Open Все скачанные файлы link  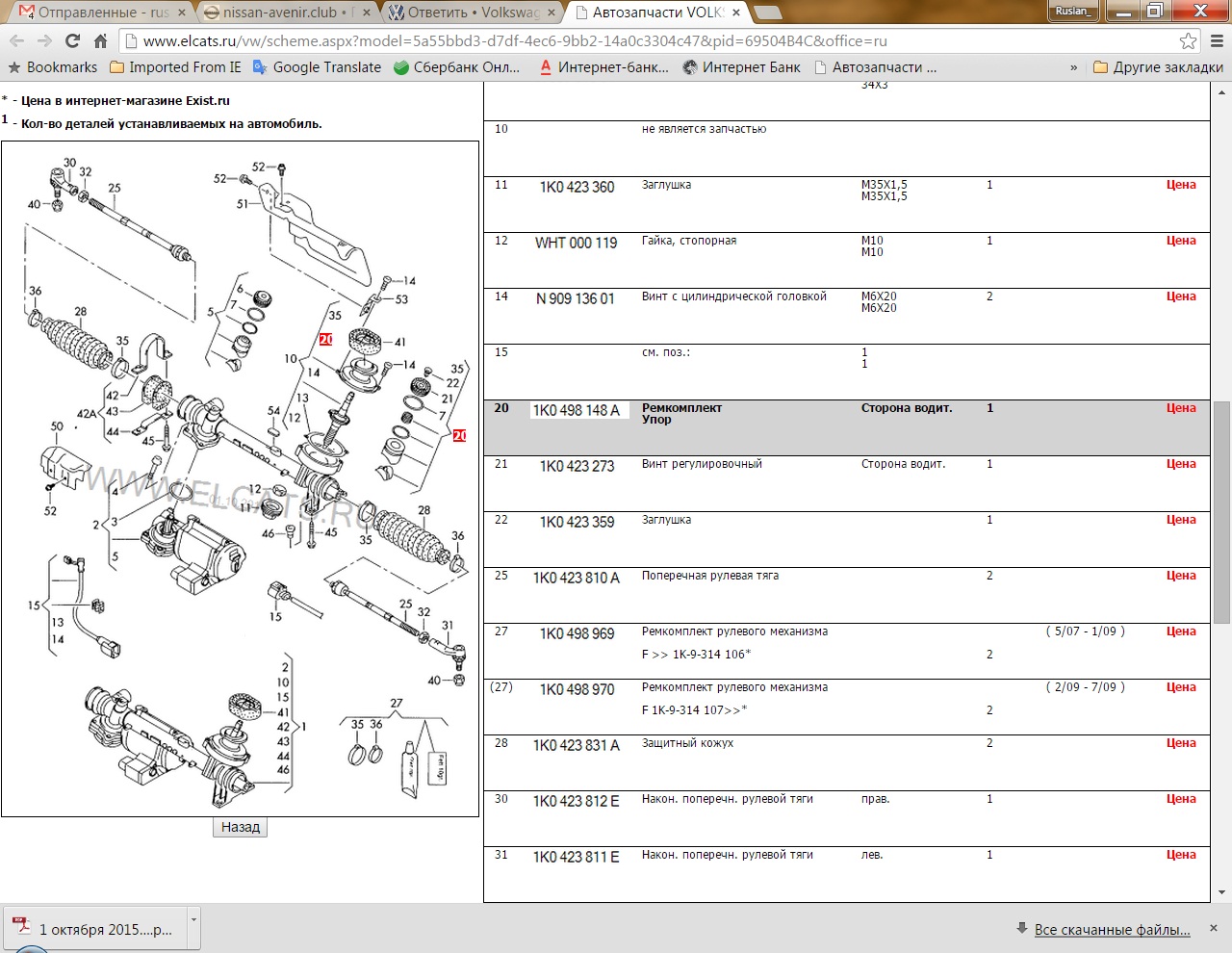click(x=1112, y=930)
